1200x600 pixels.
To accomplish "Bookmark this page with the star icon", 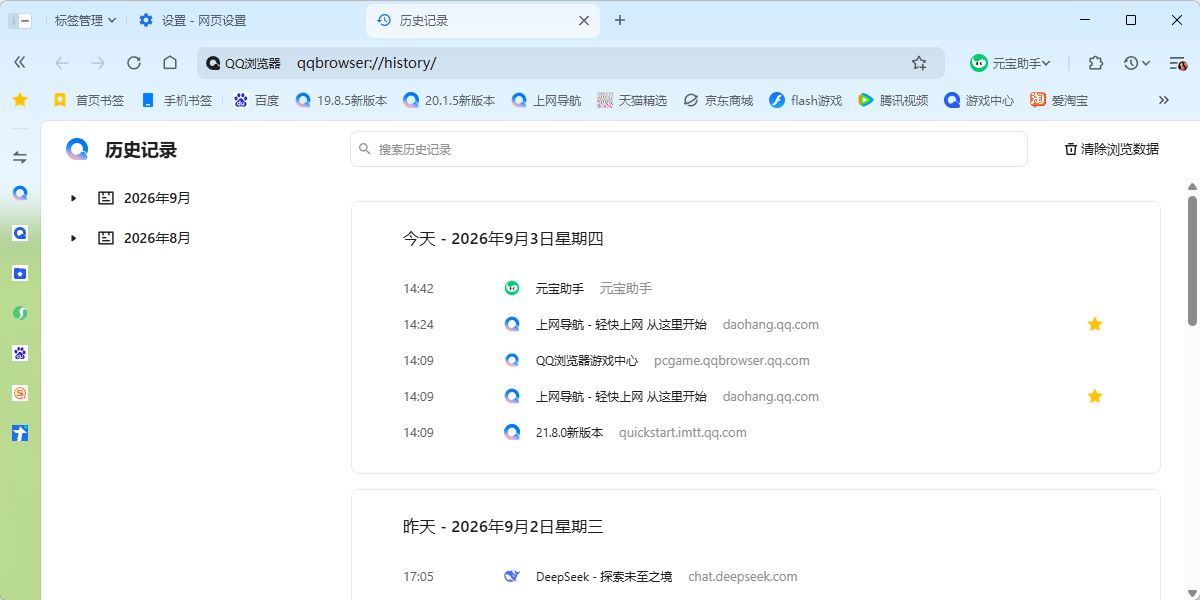I will 919,63.
